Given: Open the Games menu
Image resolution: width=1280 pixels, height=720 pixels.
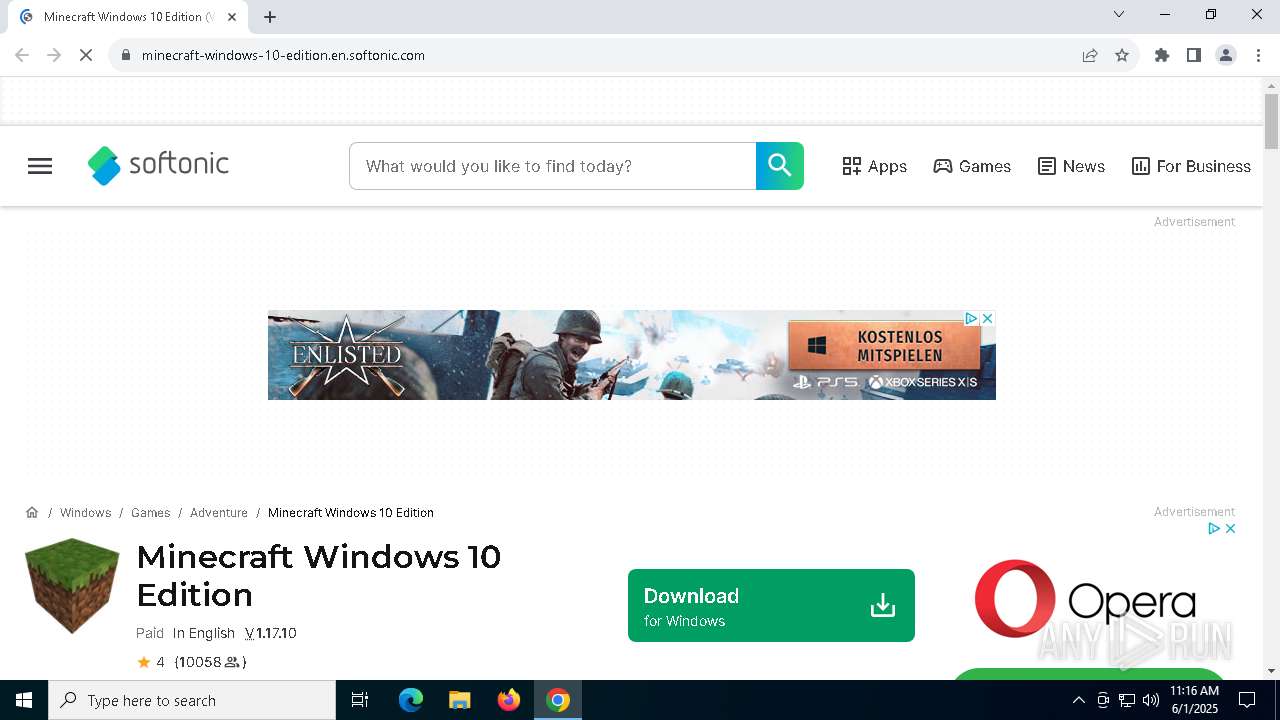Looking at the screenshot, I should (x=972, y=166).
